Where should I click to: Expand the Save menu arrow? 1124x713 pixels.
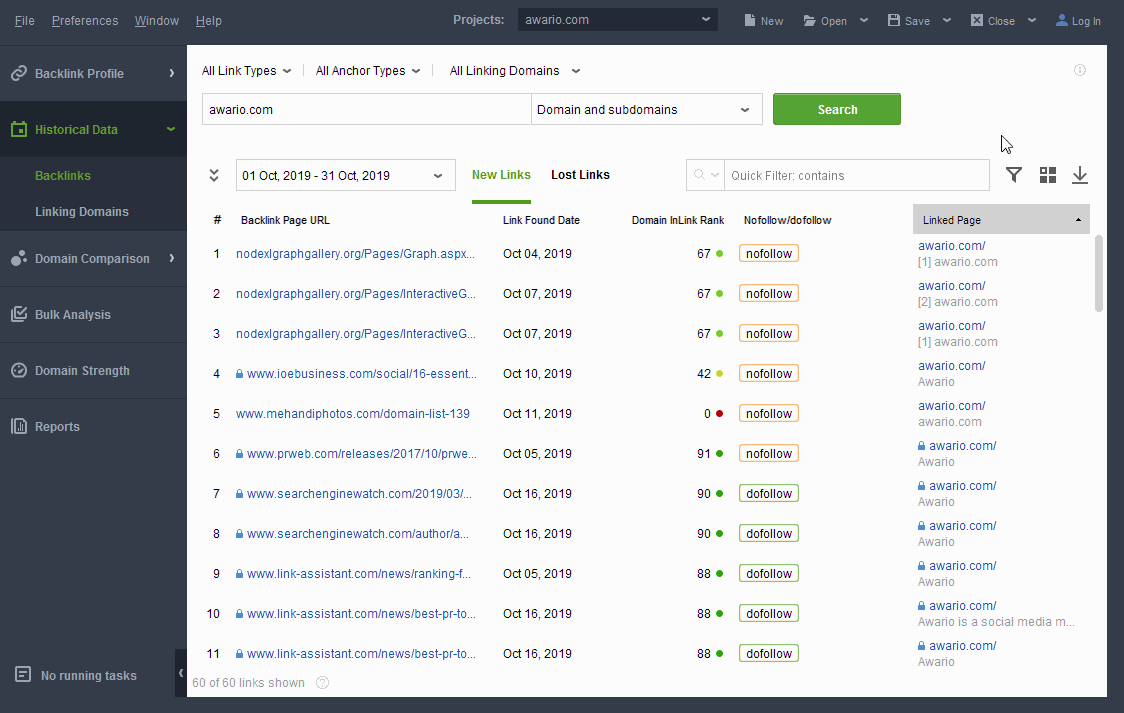point(947,20)
